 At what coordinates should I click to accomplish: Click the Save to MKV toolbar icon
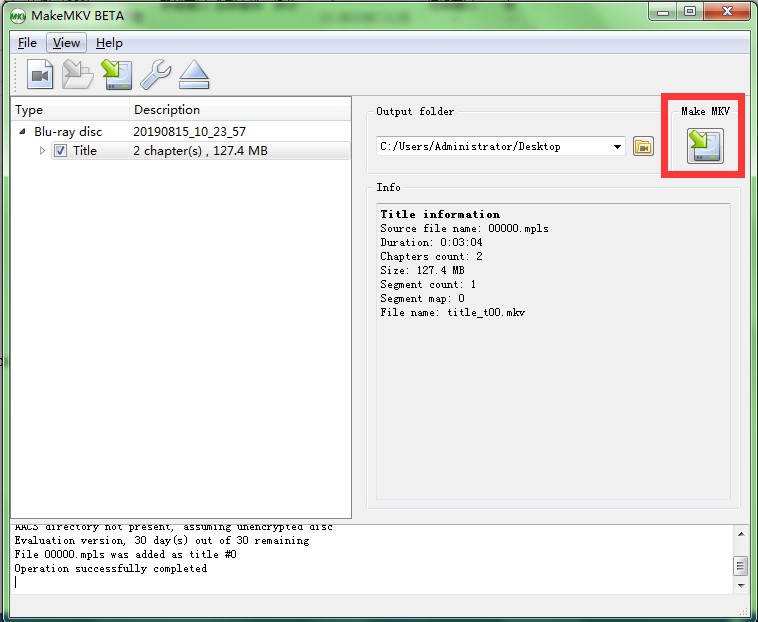[117, 74]
